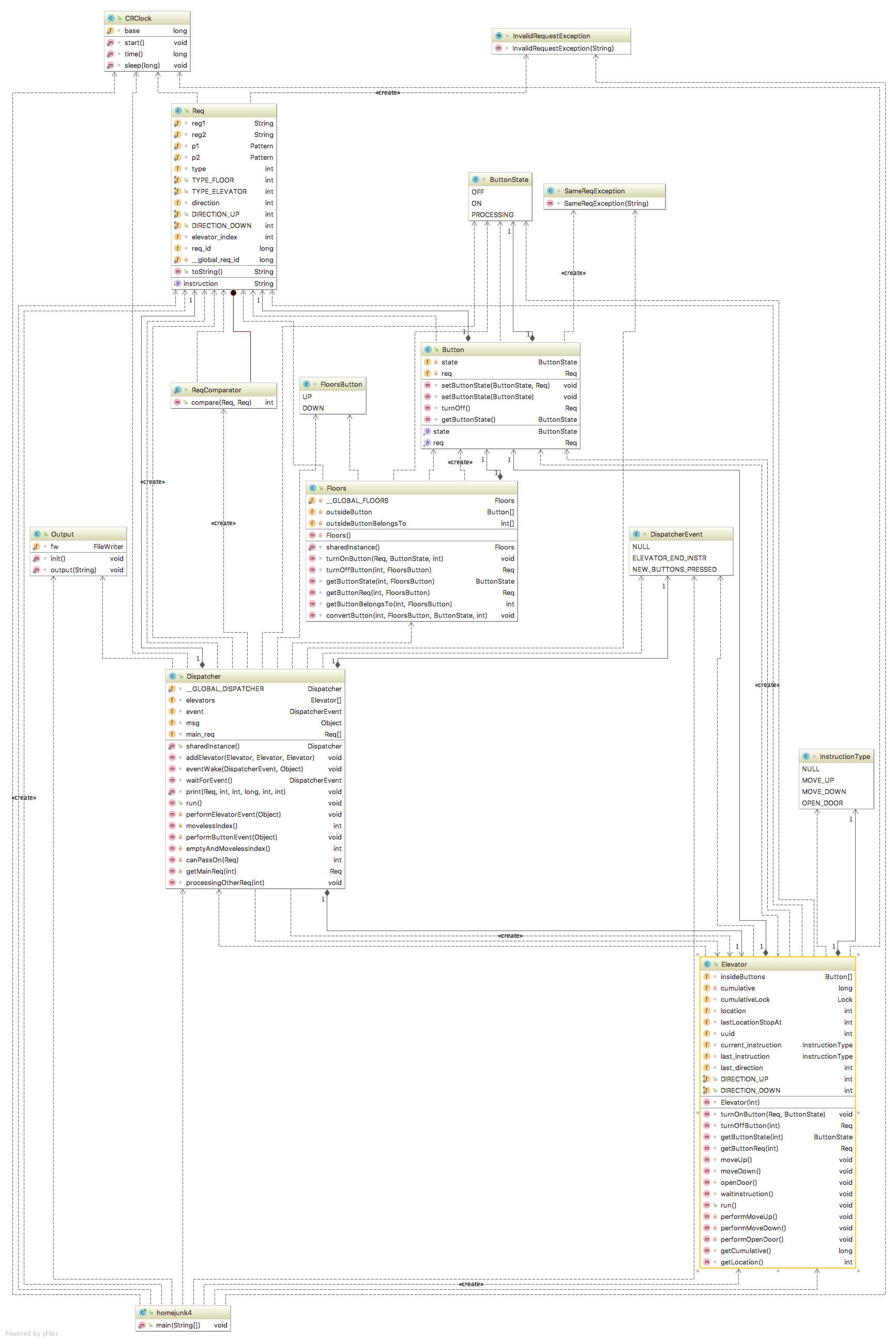Select the Elevator class icon
The height and width of the screenshot is (1342, 896).
(x=706, y=964)
